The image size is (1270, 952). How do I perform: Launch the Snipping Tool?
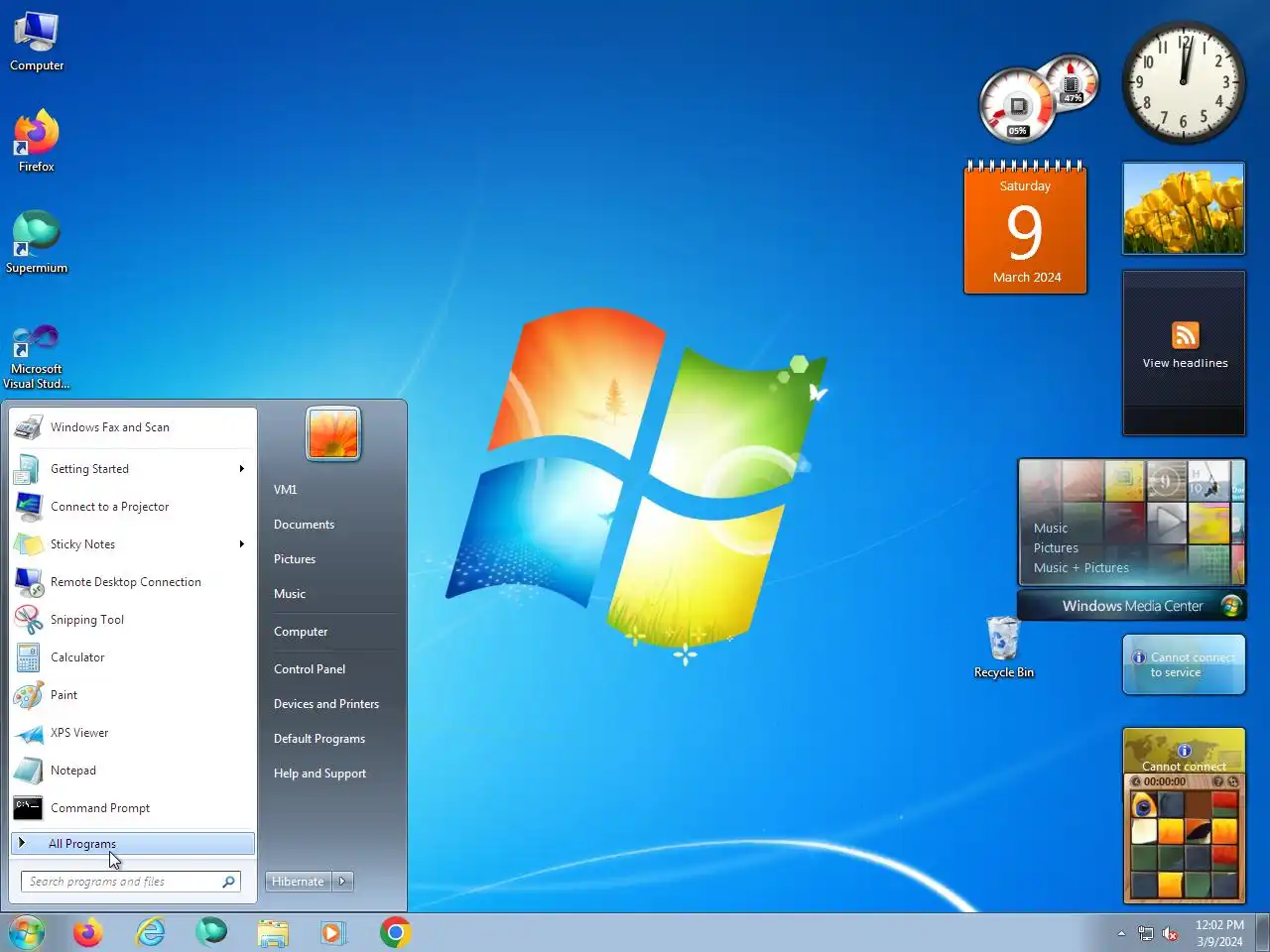click(133, 620)
